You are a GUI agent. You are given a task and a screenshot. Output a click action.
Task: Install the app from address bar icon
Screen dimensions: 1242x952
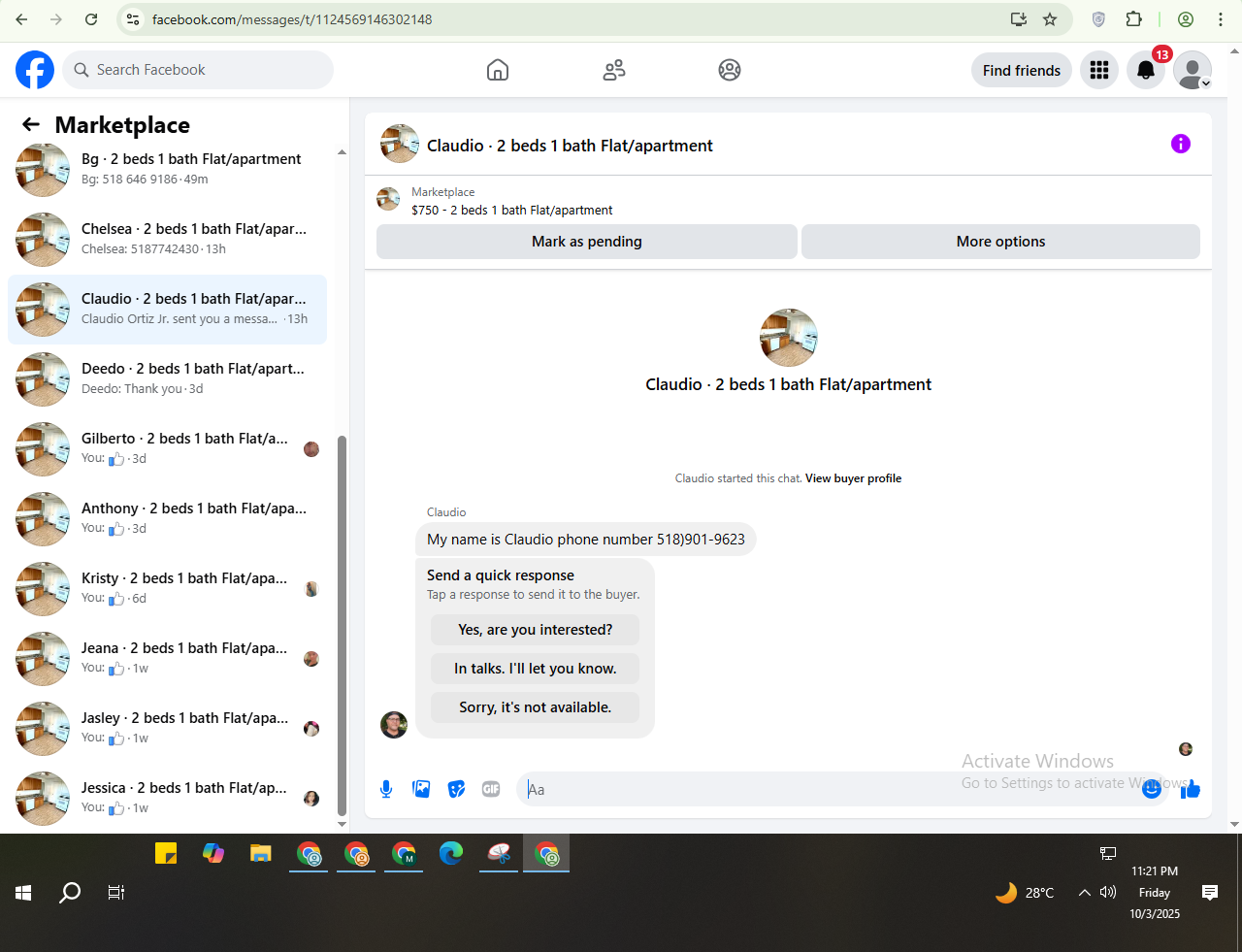(1019, 19)
